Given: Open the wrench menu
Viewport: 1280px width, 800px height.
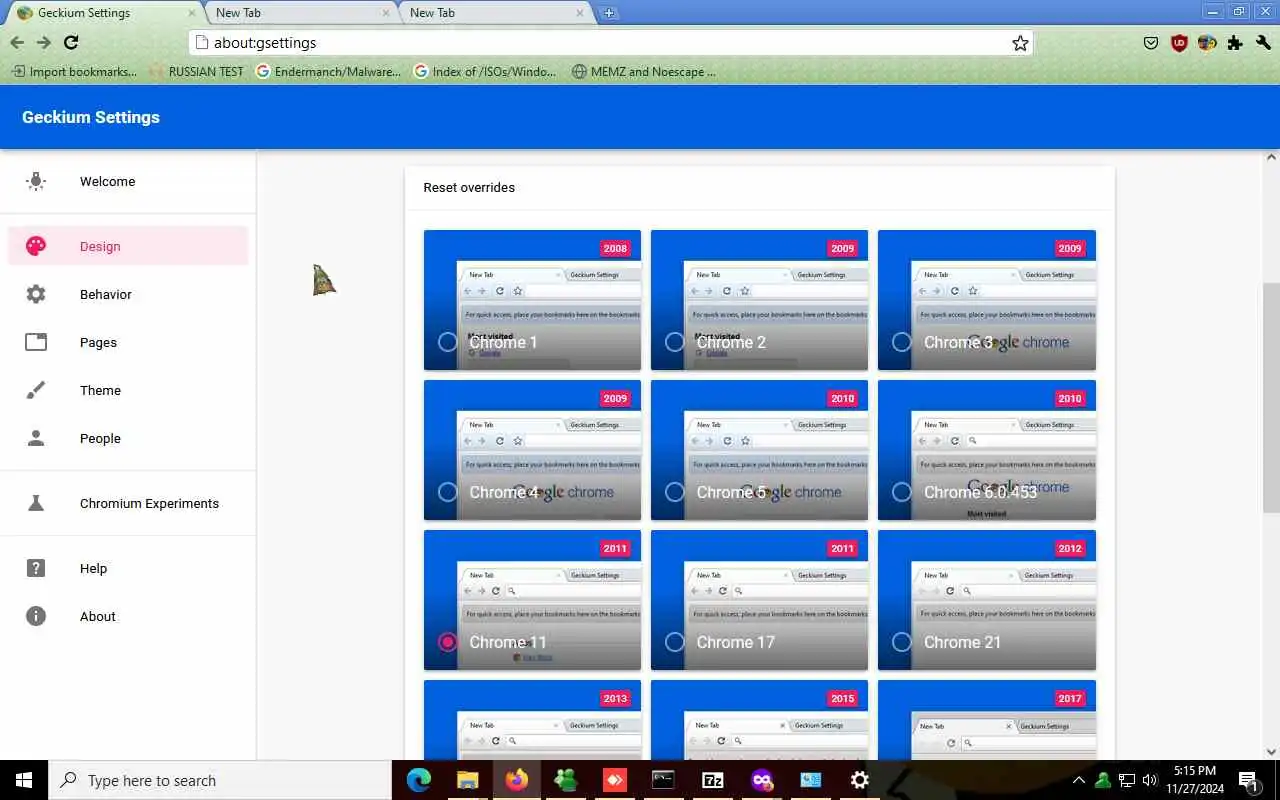Looking at the screenshot, I should 1263,43.
